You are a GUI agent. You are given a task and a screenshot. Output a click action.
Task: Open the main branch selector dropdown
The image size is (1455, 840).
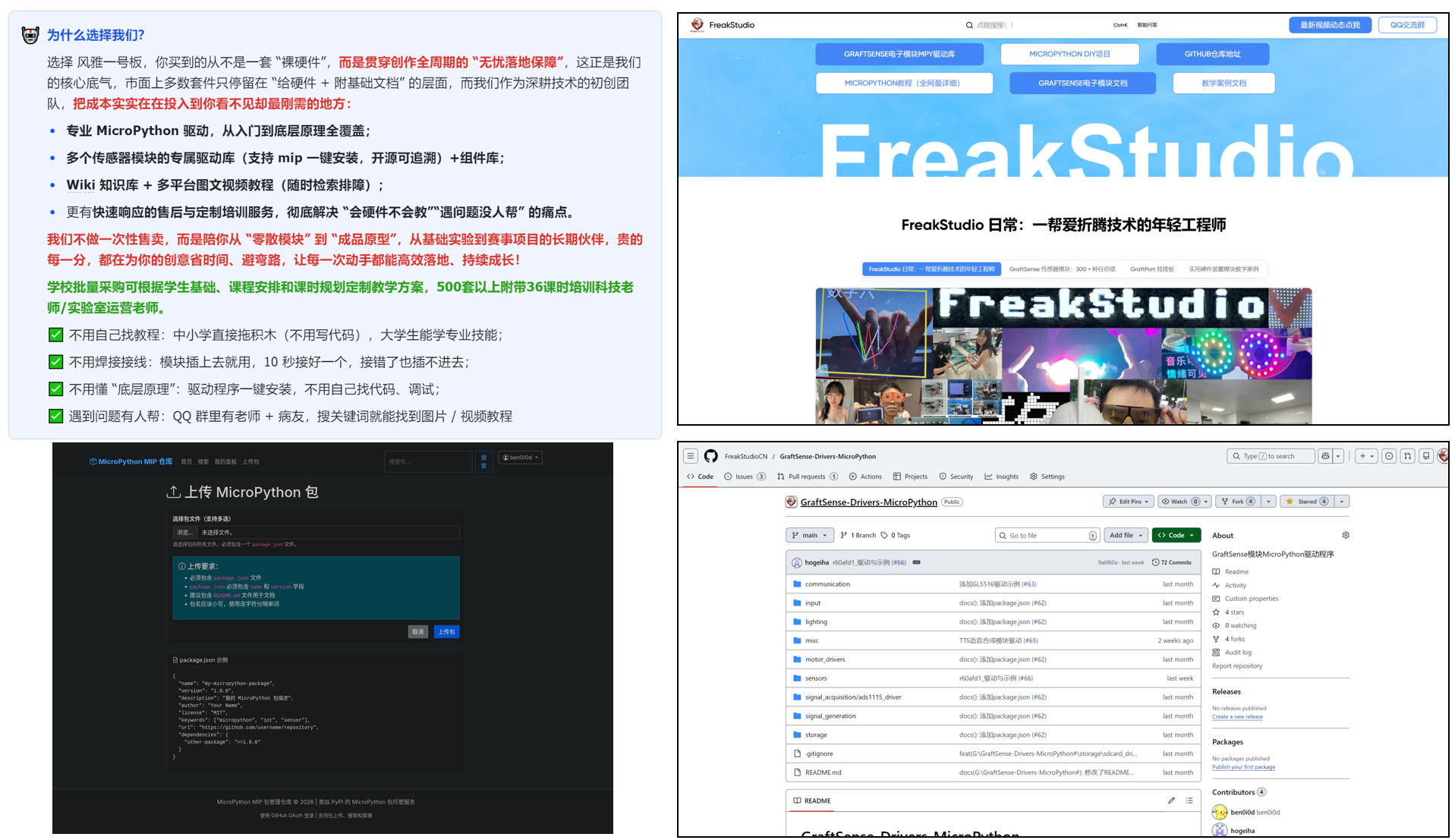click(809, 535)
